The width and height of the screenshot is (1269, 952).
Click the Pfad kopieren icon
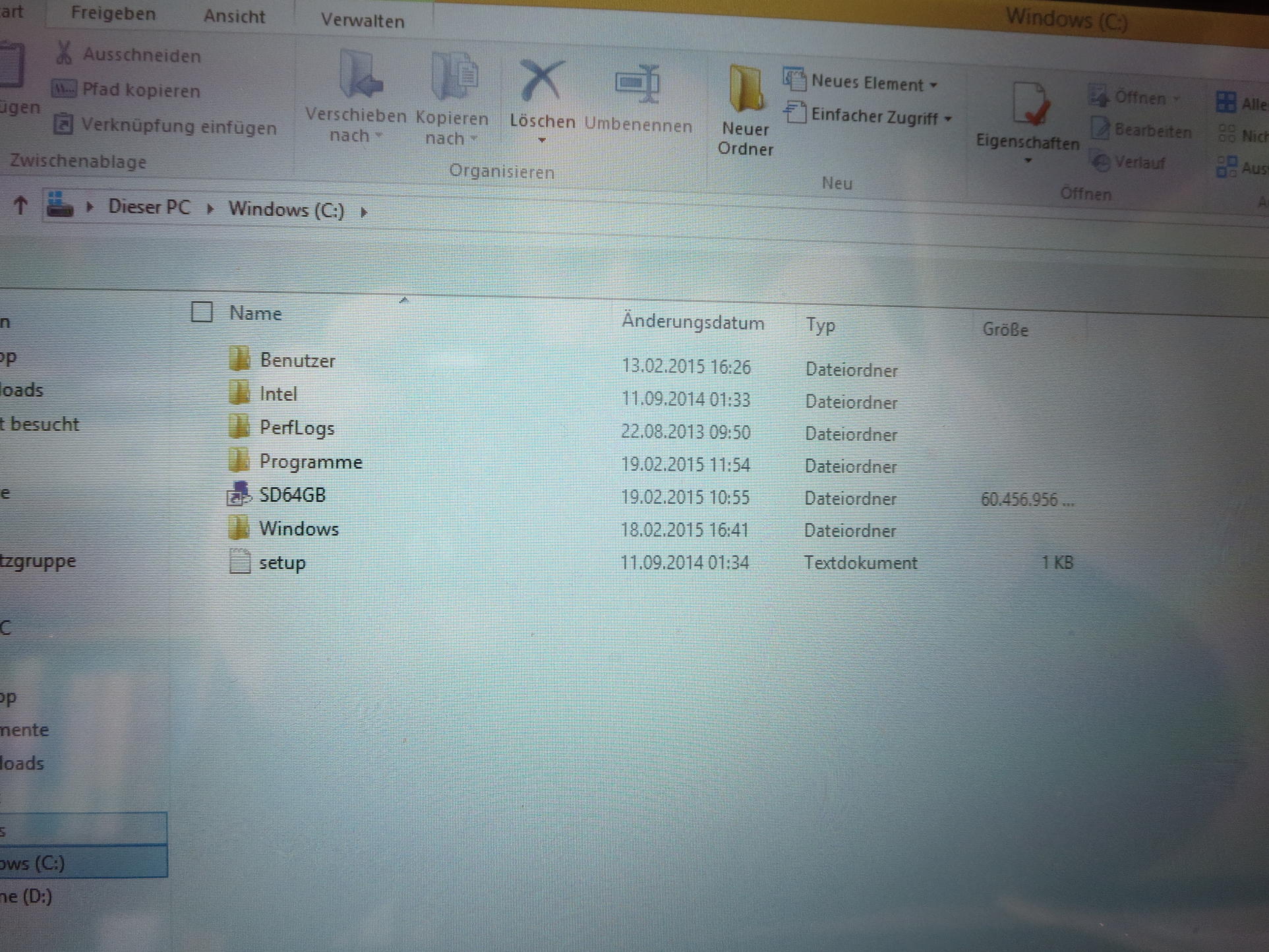(64, 89)
